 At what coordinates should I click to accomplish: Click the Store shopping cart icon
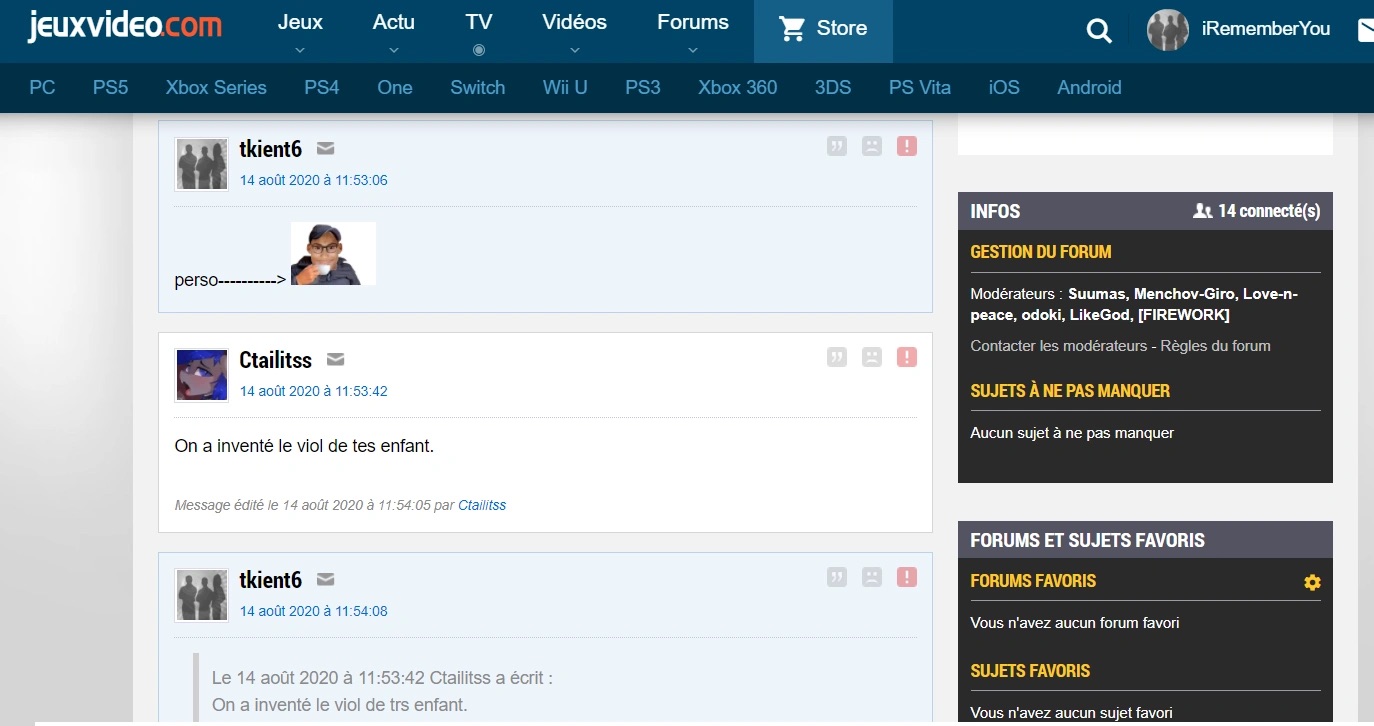pos(792,29)
